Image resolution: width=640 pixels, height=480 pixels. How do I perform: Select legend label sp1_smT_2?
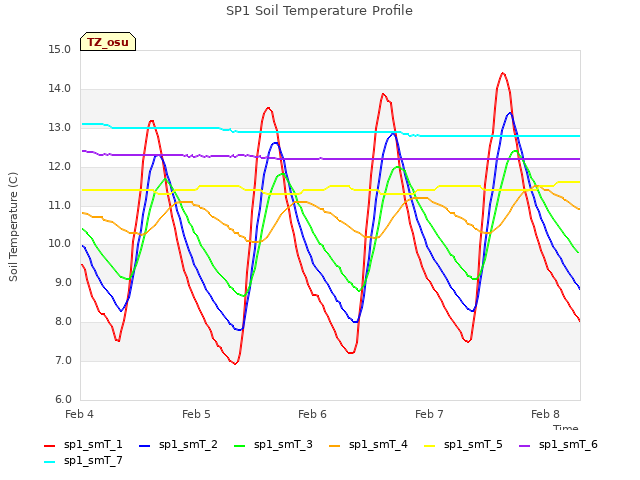point(188,444)
